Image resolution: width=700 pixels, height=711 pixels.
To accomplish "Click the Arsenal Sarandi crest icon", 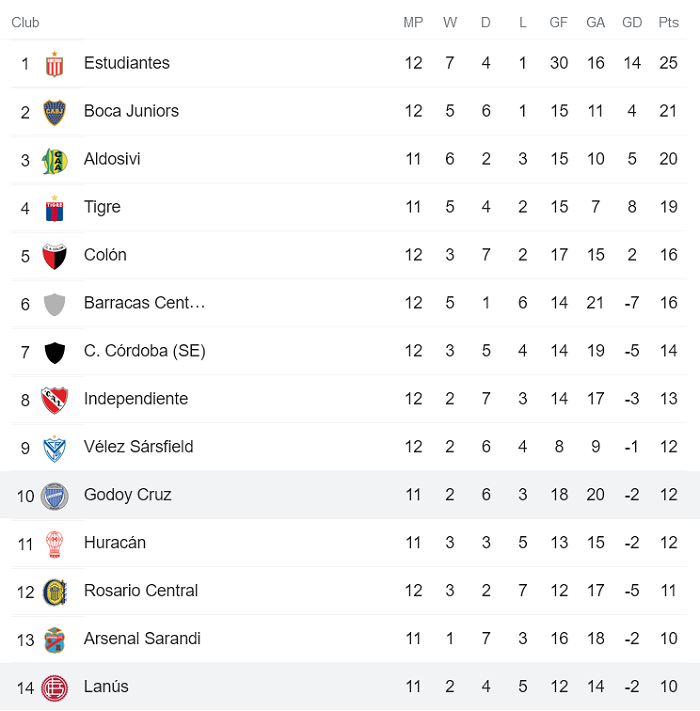I will click(55, 640).
